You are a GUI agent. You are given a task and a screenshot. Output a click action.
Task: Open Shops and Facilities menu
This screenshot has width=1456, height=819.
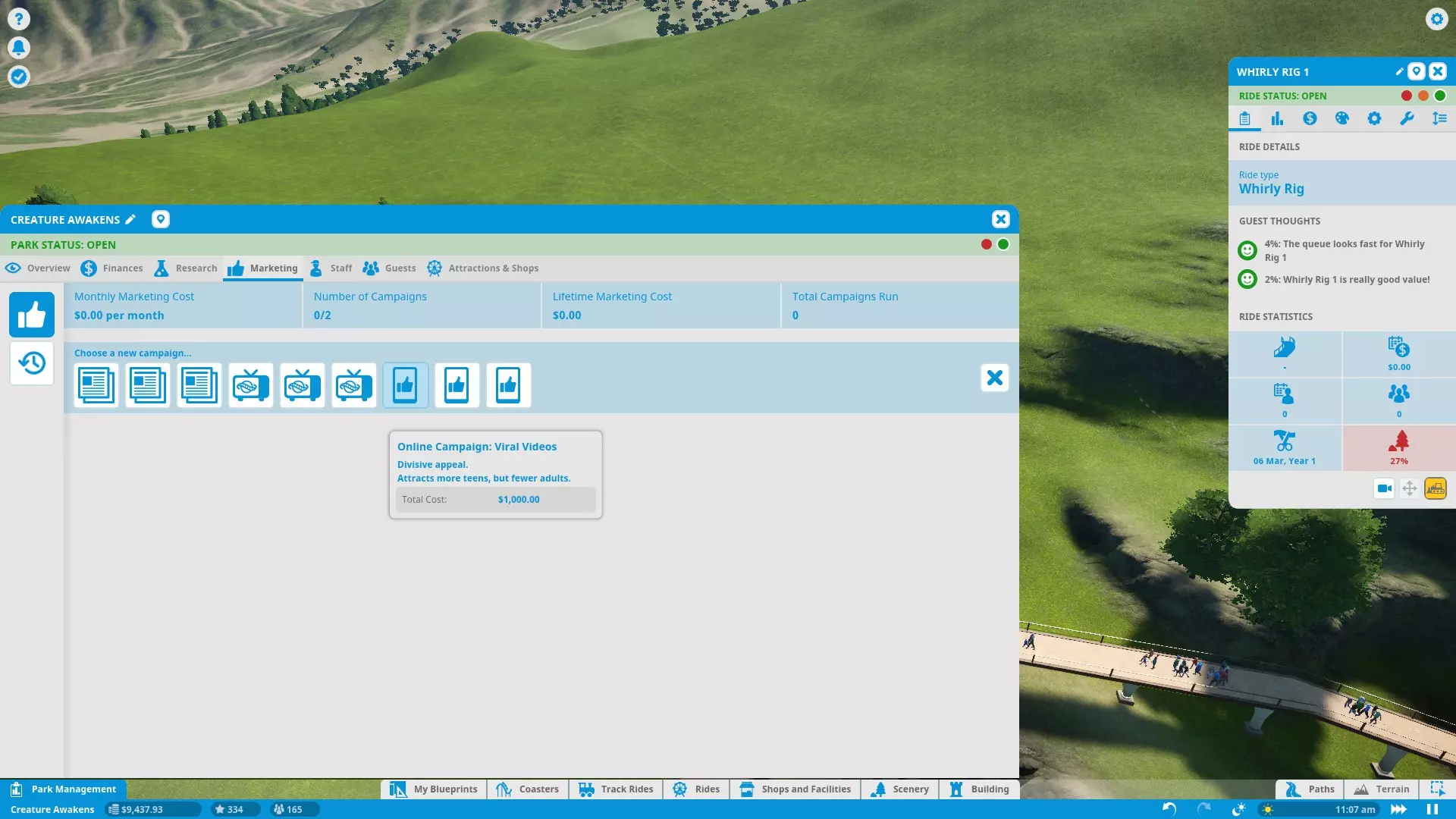[795, 789]
